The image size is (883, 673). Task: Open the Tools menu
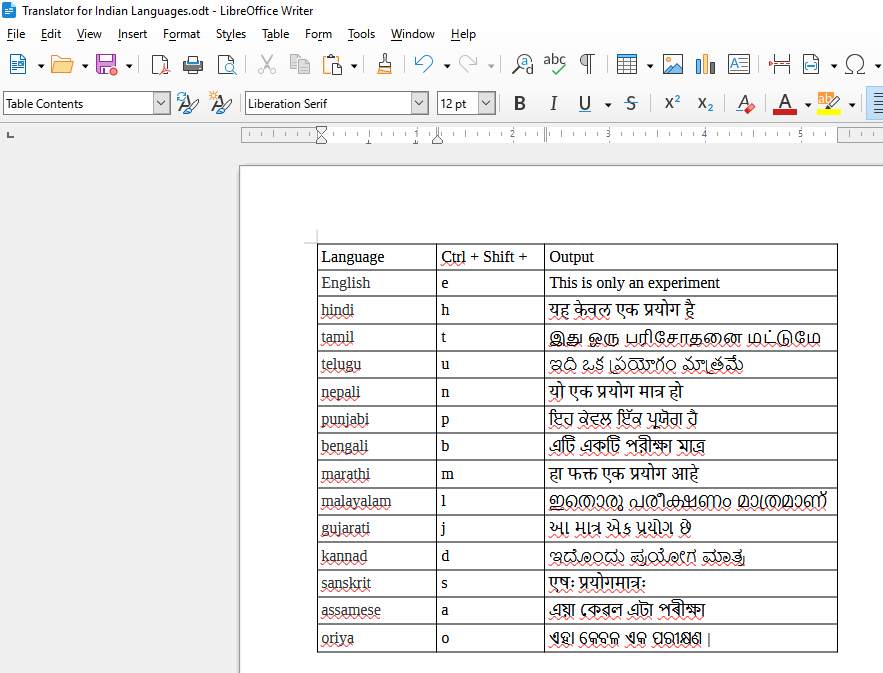pyautogui.click(x=361, y=34)
